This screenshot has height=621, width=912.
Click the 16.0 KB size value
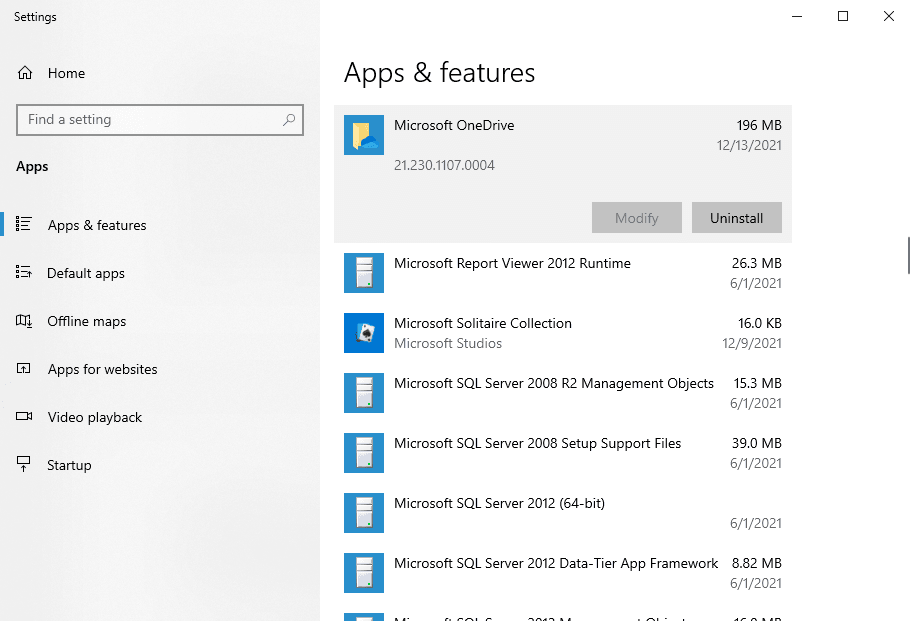(760, 323)
